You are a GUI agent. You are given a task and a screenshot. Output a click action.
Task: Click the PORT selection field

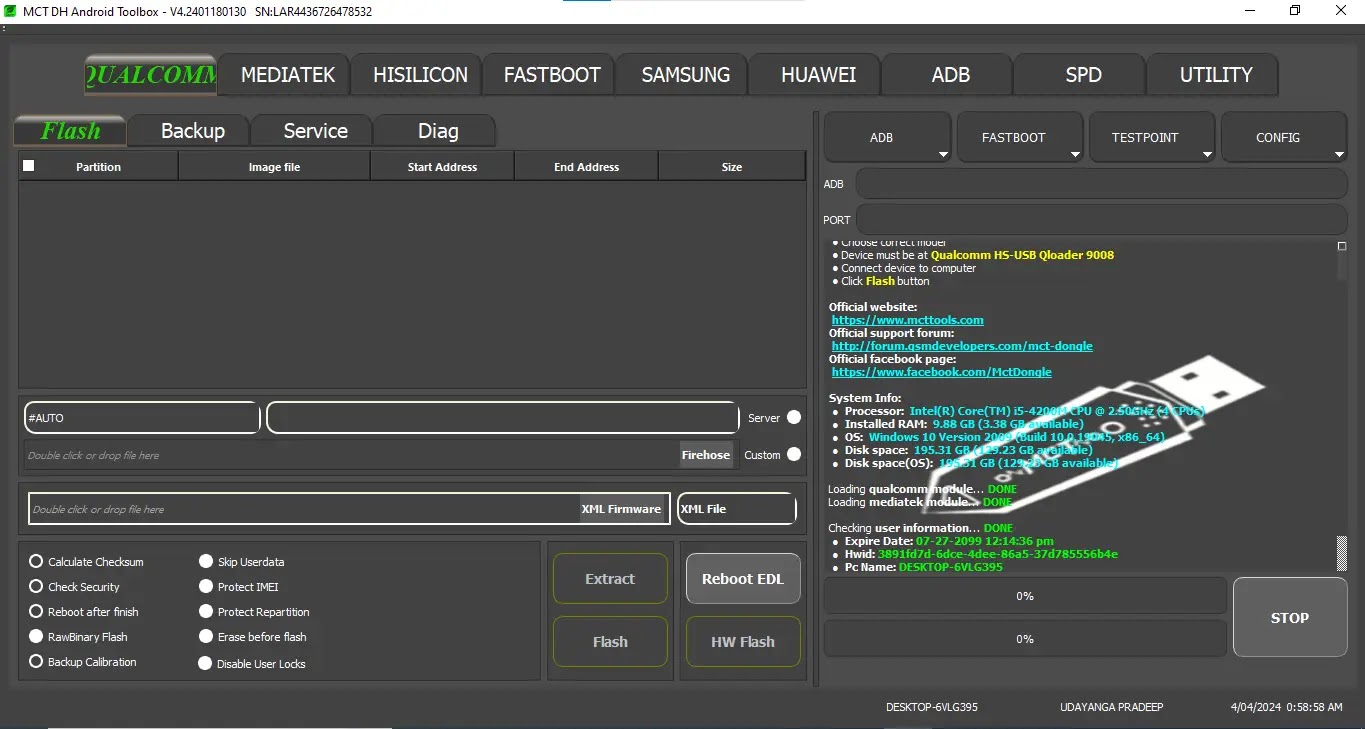click(x=1101, y=220)
